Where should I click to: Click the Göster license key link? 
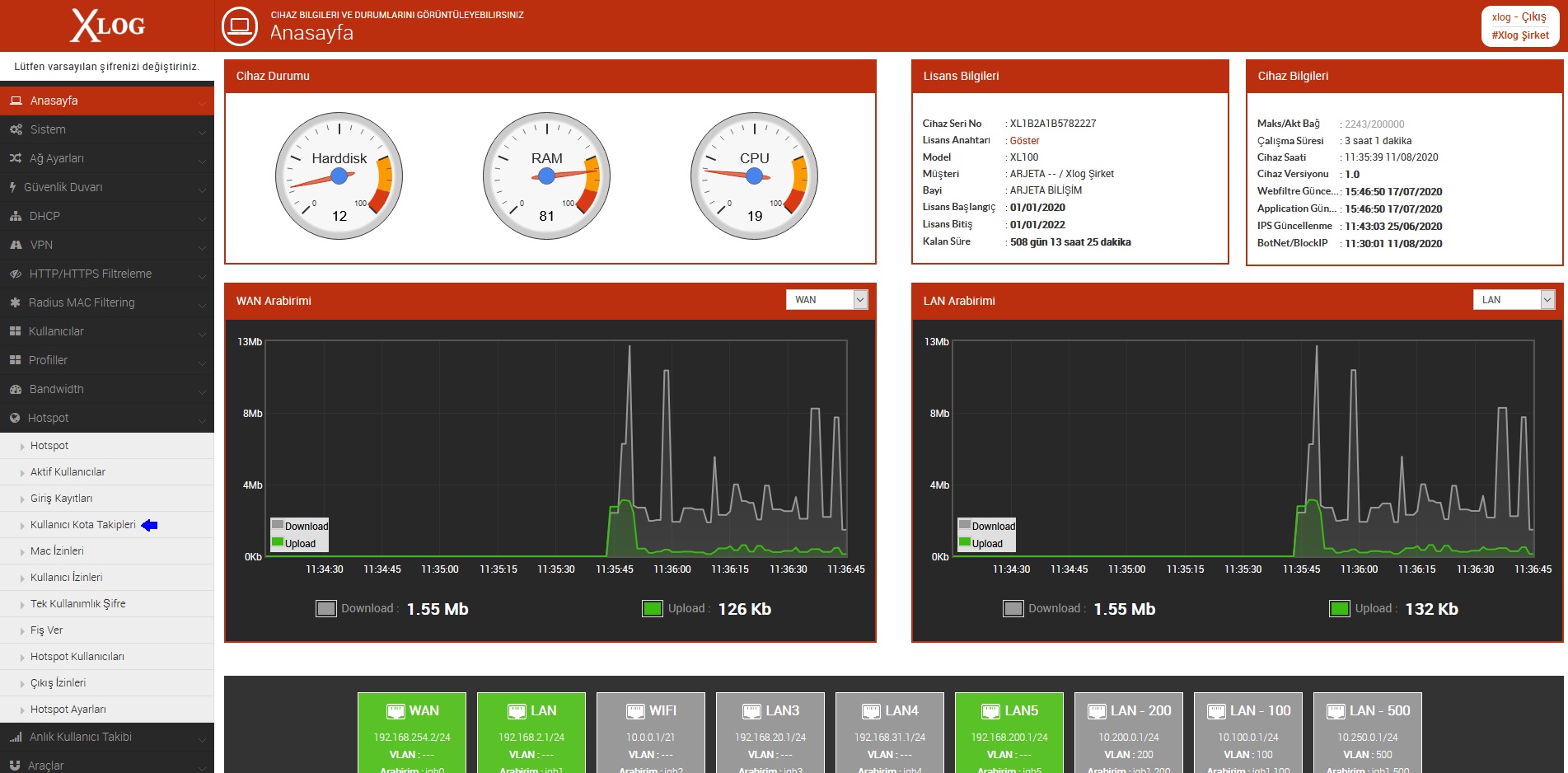pyautogui.click(x=1024, y=141)
